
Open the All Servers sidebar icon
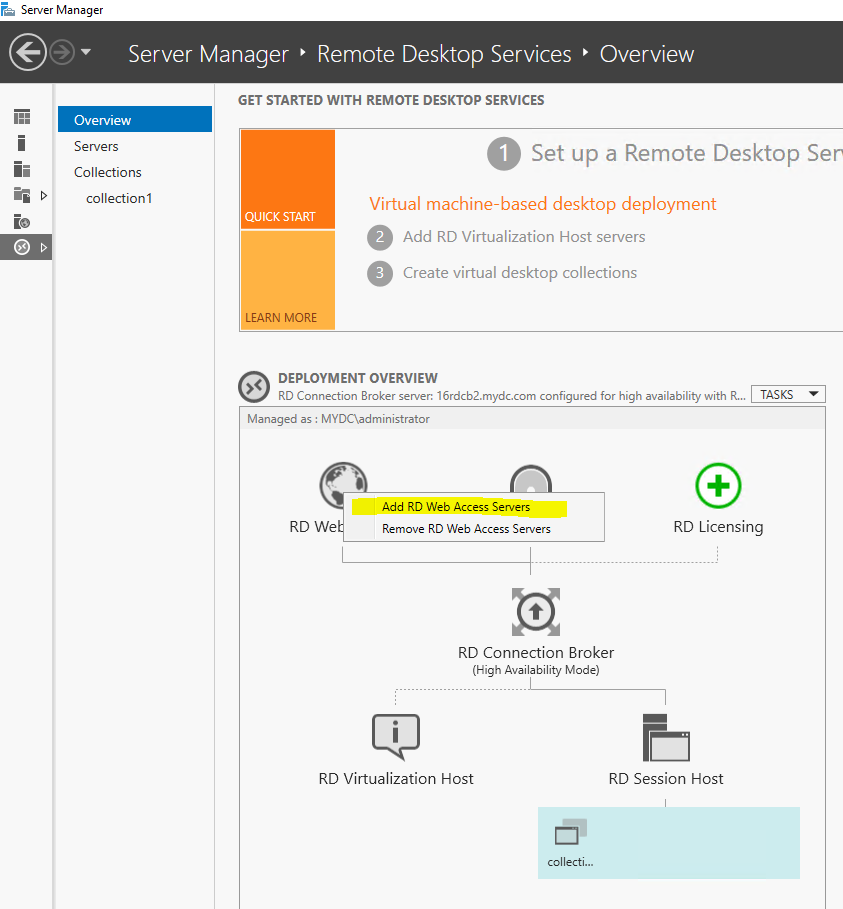click(x=22, y=169)
